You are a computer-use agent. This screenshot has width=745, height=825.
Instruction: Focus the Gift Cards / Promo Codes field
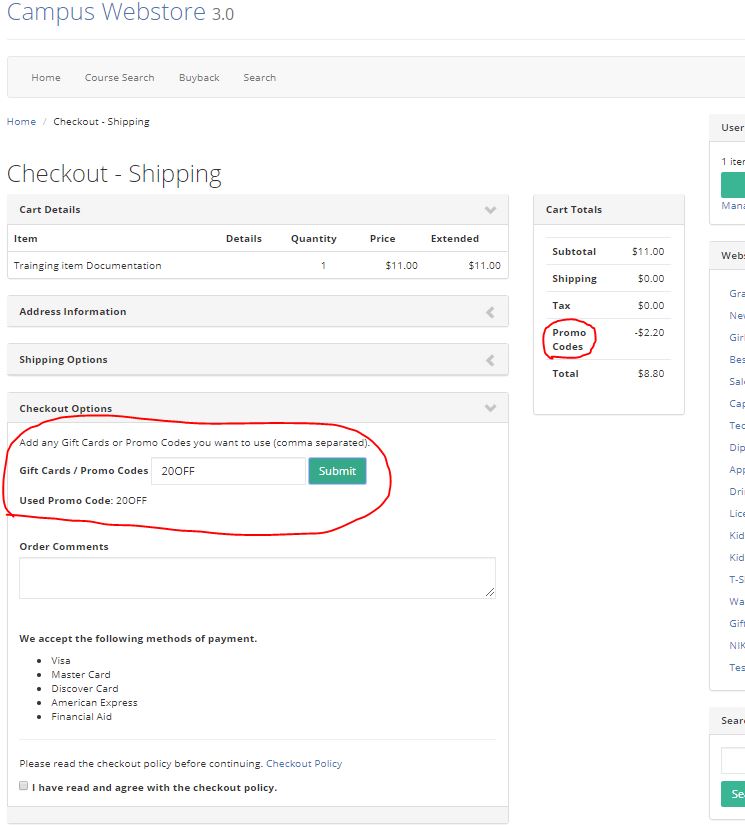coord(228,471)
